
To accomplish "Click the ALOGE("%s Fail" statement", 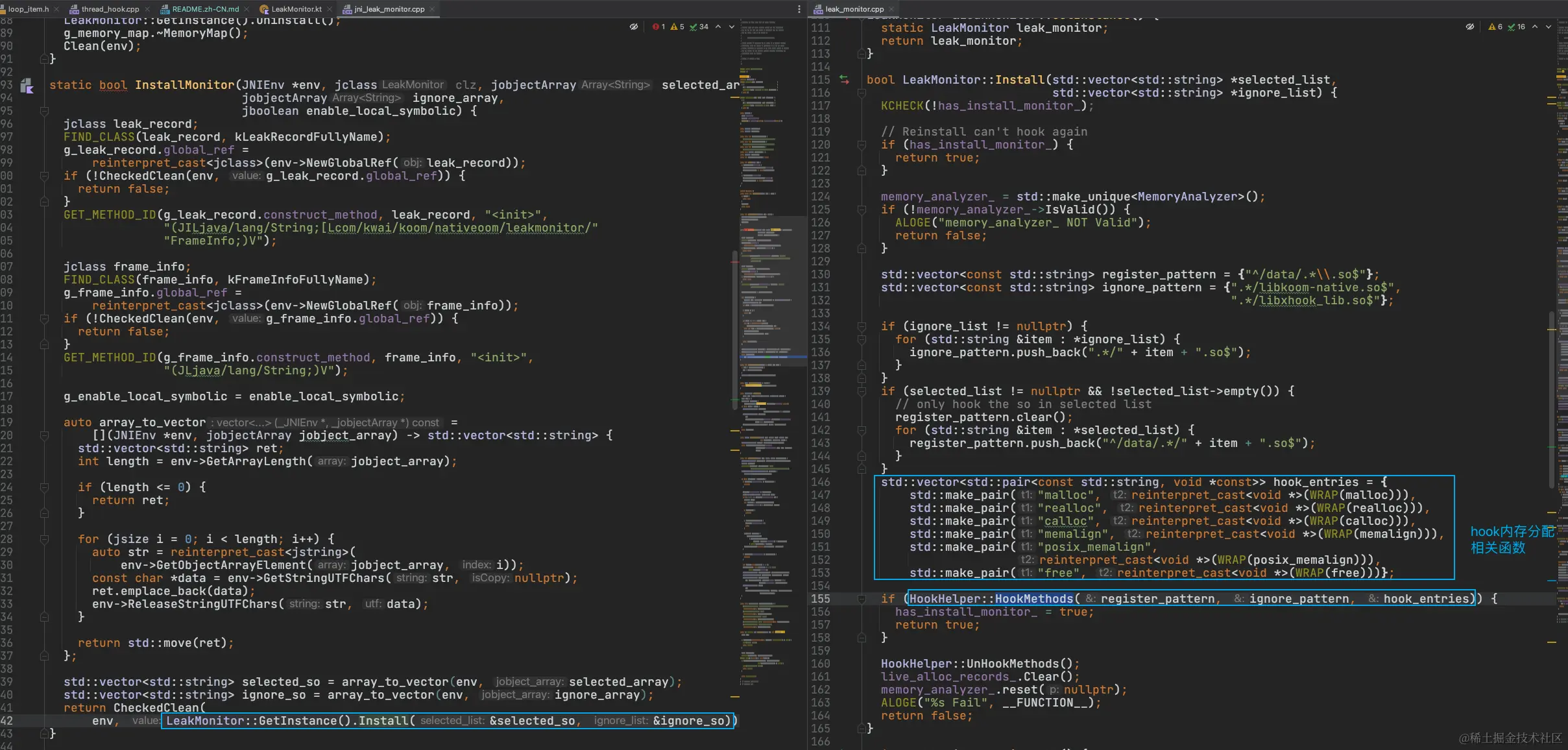I will tap(991, 703).
